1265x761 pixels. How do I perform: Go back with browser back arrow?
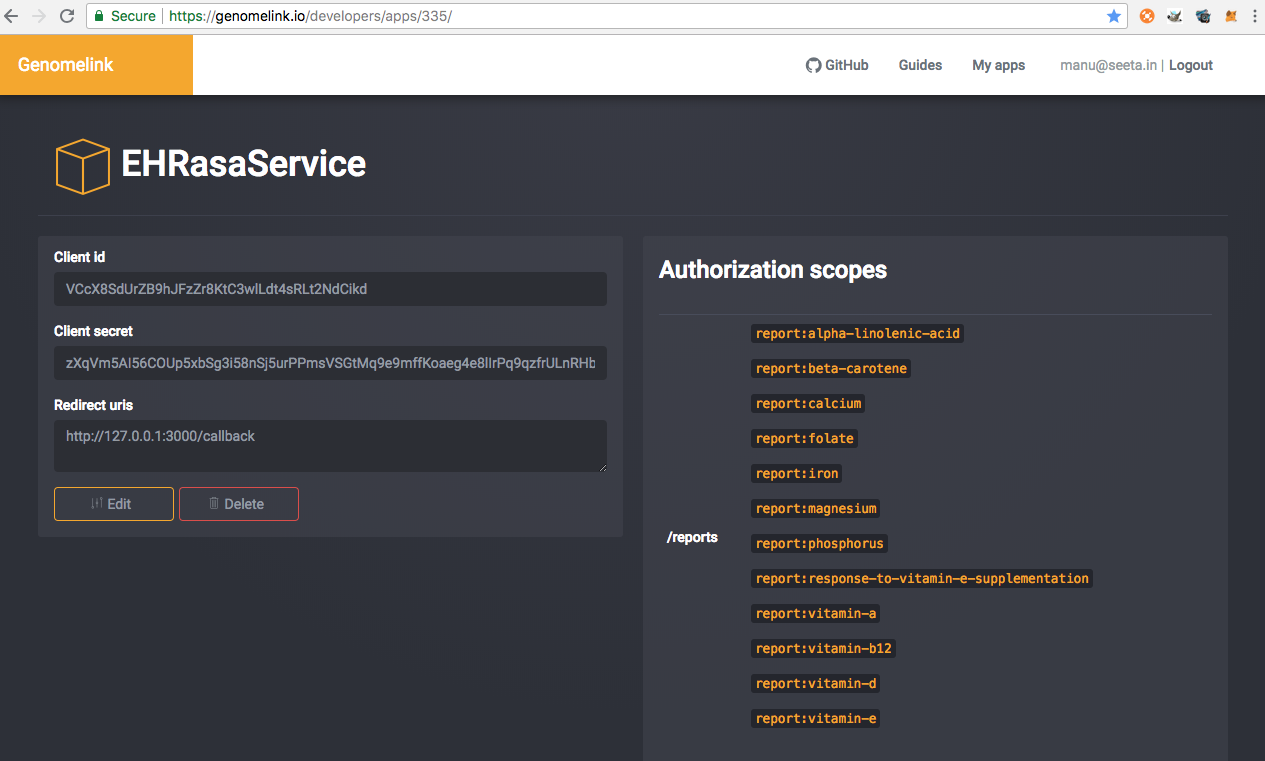point(12,16)
